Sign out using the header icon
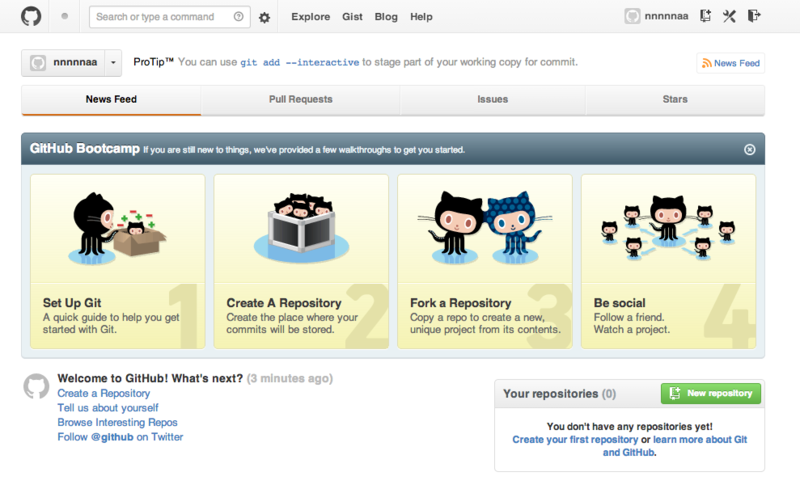Screen dimensions: 800x489 coord(754,16)
